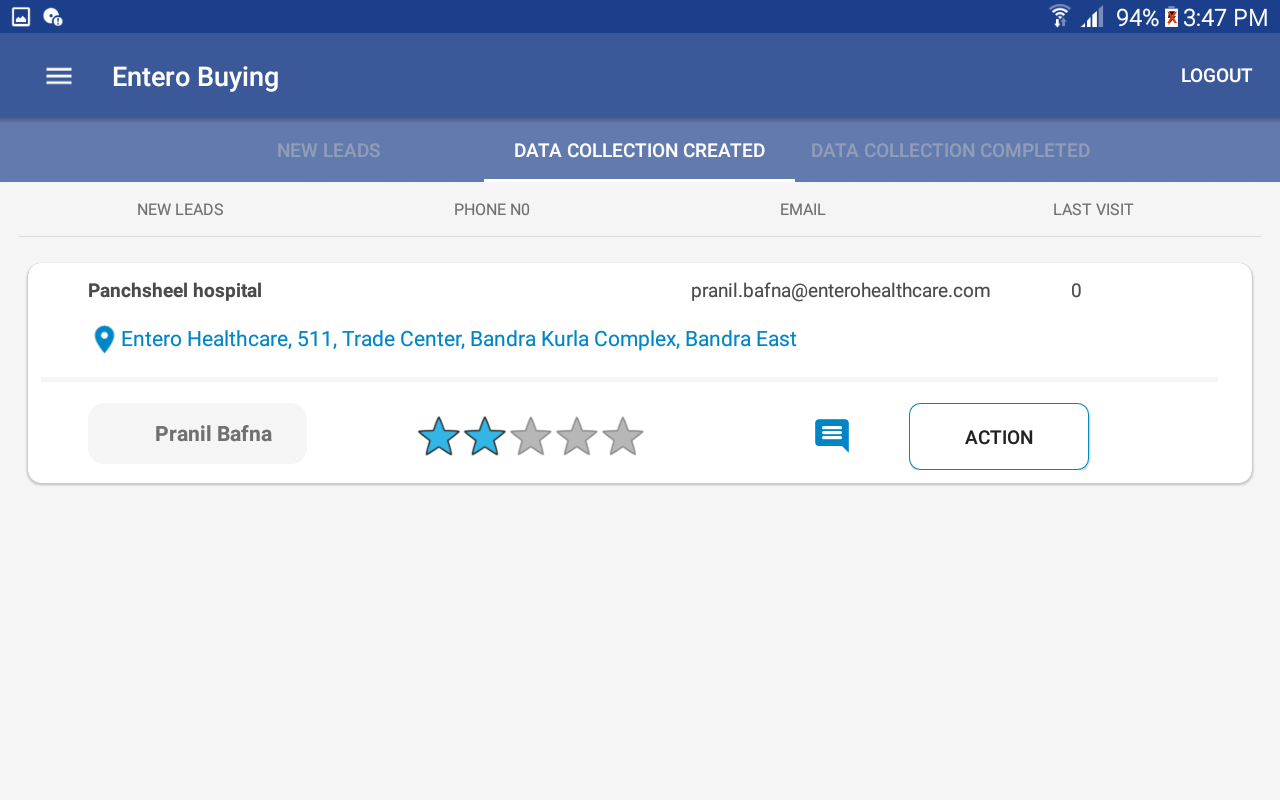Tap the last visit count 0
The height and width of the screenshot is (800, 1280).
pyautogui.click(x=1076, y=291)
